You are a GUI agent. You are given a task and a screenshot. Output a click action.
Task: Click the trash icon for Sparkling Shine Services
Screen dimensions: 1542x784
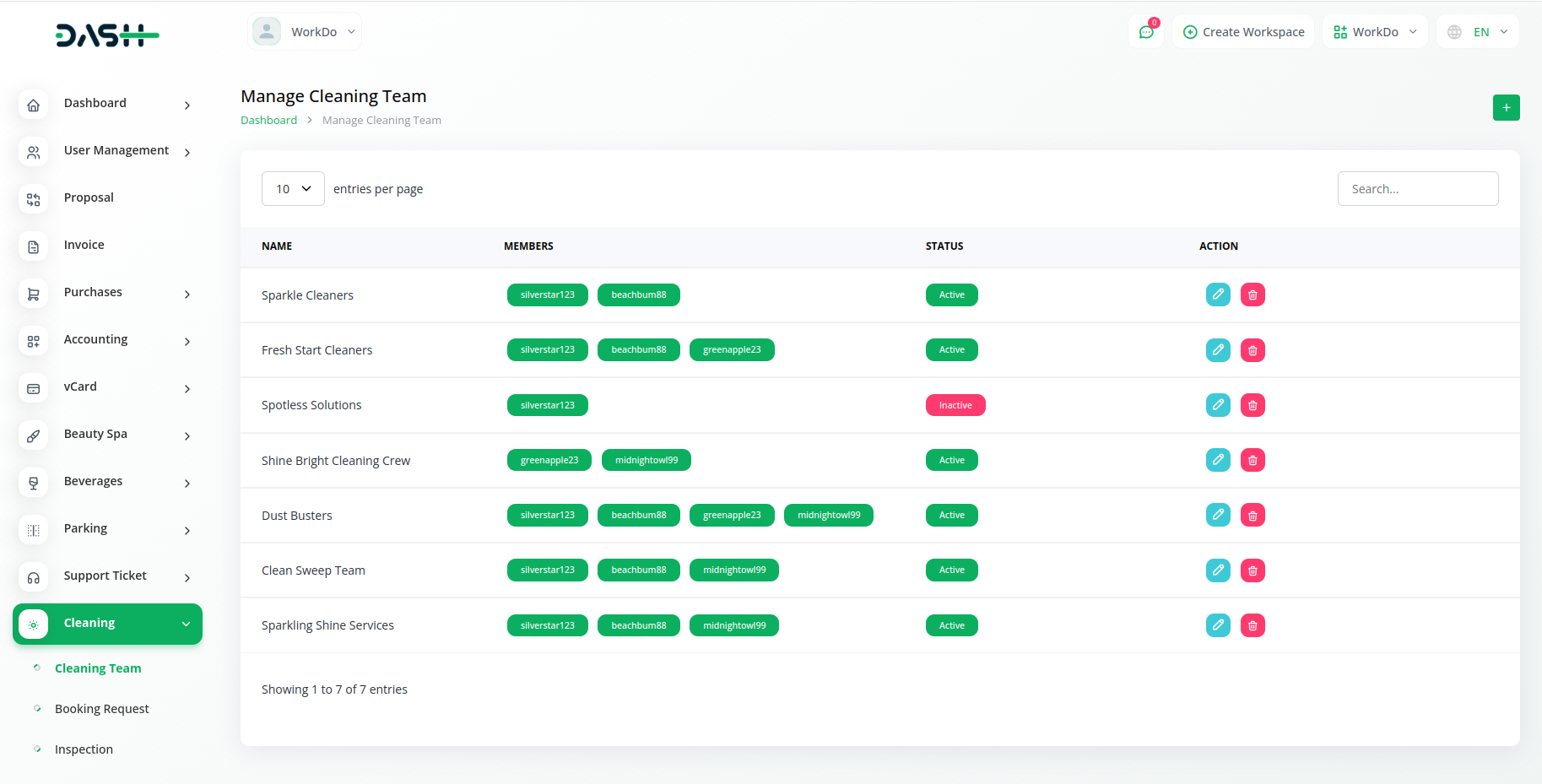coord(1253,625)
